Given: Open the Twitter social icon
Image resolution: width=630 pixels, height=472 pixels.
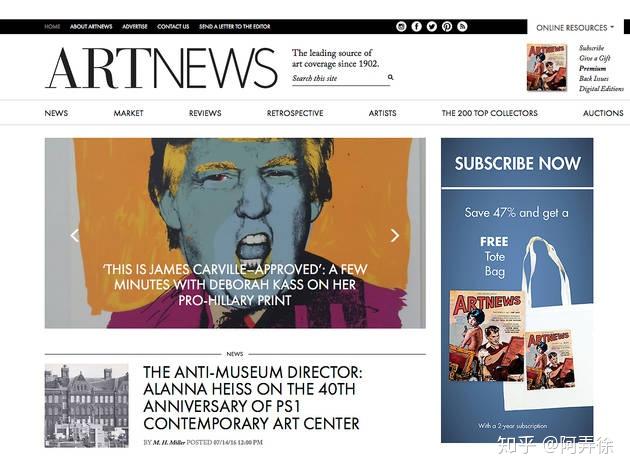Looking at the screenshot, I should pyautogui.click(x=432, y=27).
